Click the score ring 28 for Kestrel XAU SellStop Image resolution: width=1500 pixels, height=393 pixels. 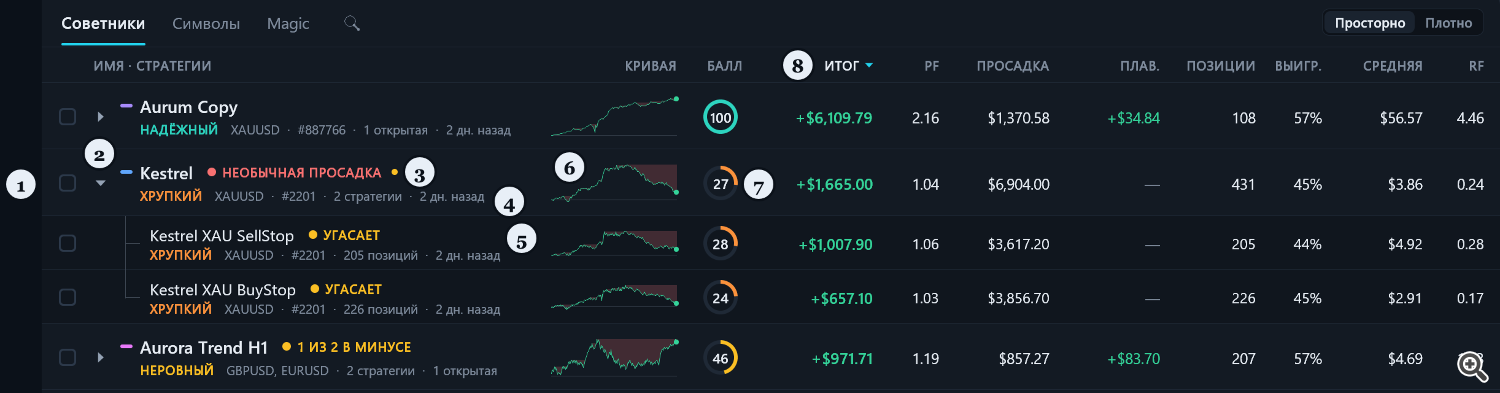pos(720,244)
